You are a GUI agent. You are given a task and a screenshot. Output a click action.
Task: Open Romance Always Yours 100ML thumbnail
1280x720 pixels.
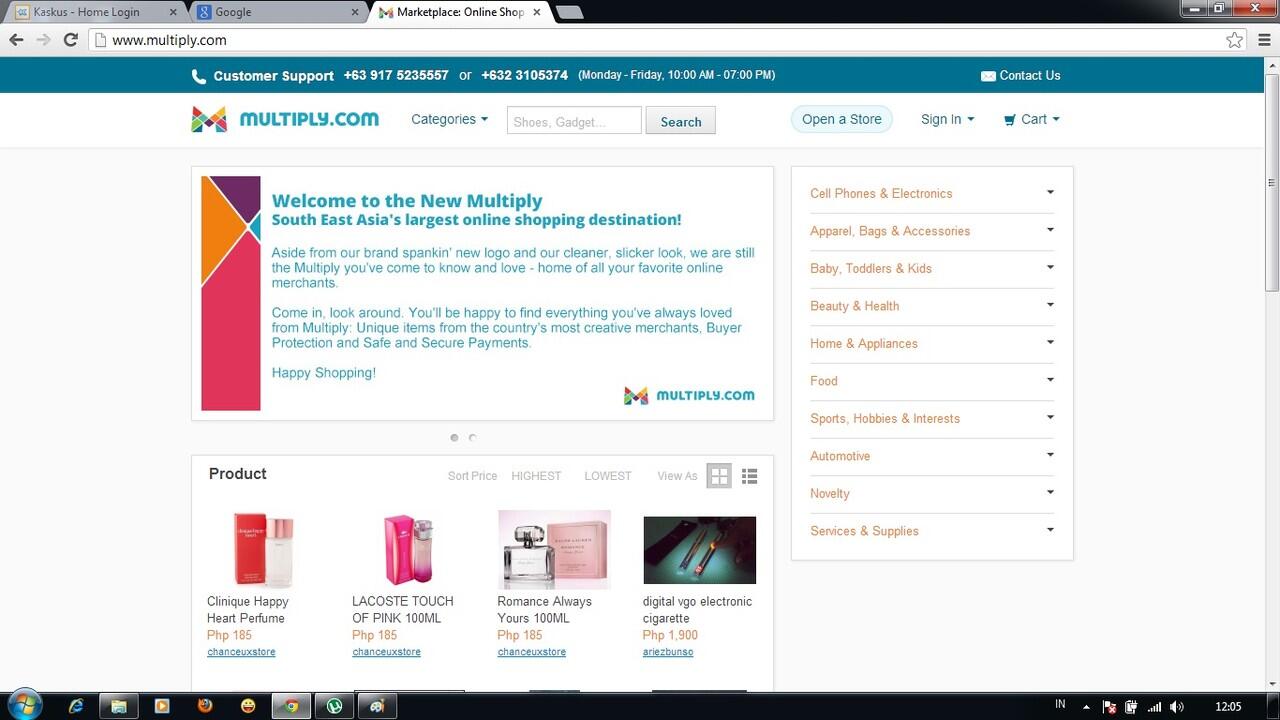[x=554, y=550]
